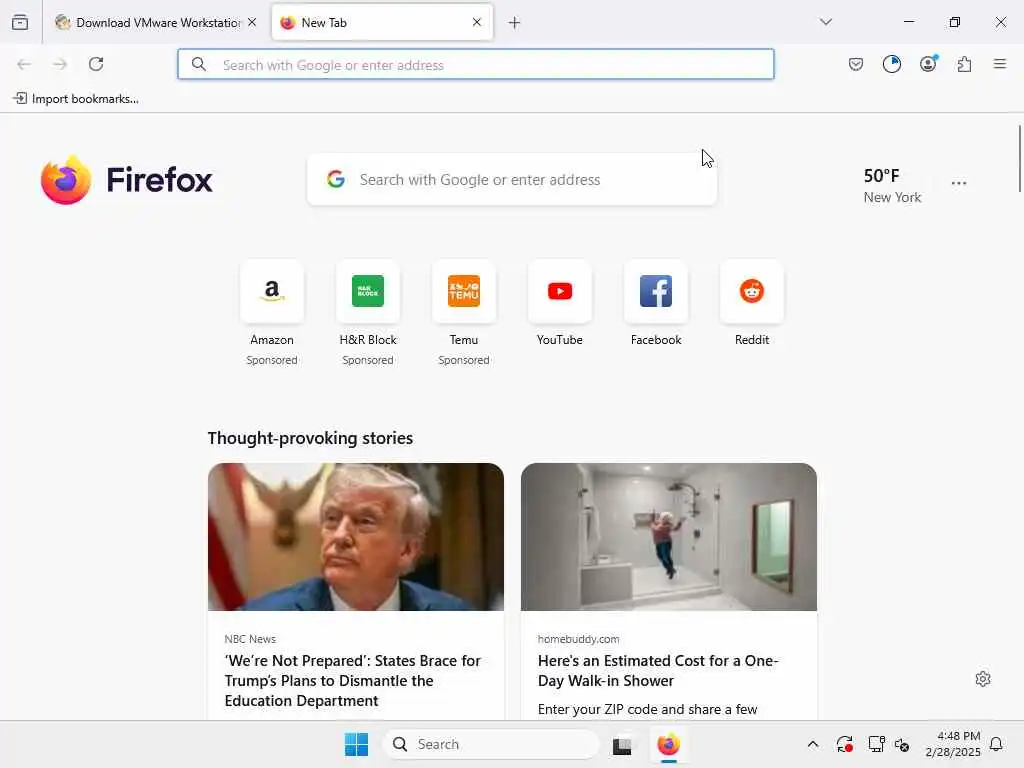This screenshot has width=1024, height=768.
Task: Go forward with the forward arrow
Action: click(x=60, y=64)
